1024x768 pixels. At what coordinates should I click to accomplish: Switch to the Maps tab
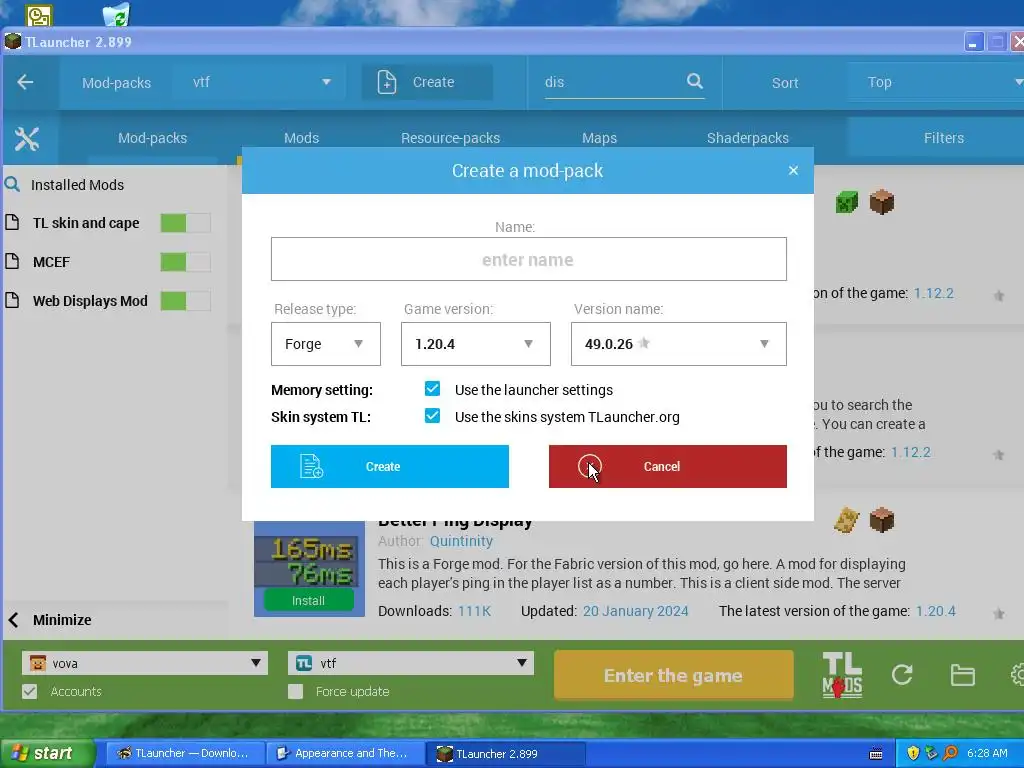(599, 138)
